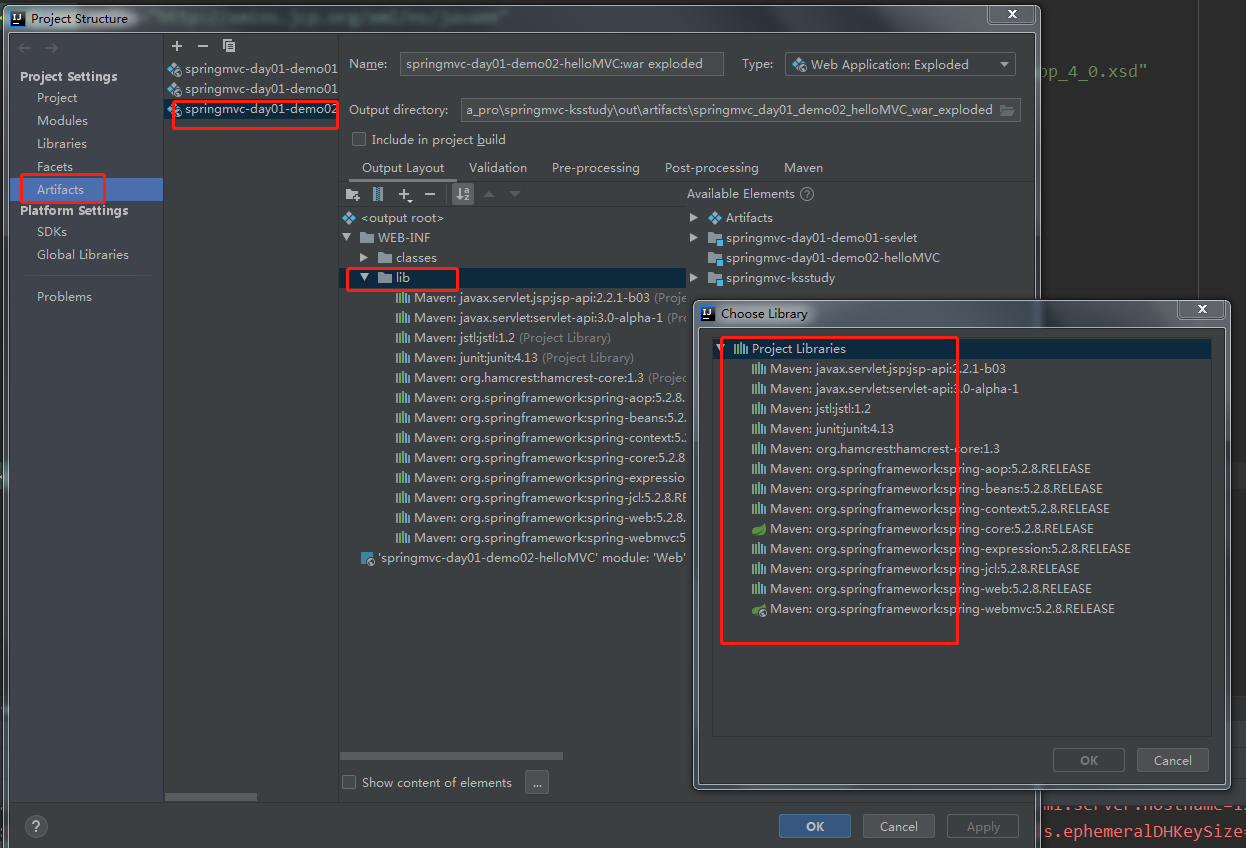Image resolution: width=1246 pixels, height=848 pixels.
Task: Remove selected element from output layout
Action: (430, 194)
